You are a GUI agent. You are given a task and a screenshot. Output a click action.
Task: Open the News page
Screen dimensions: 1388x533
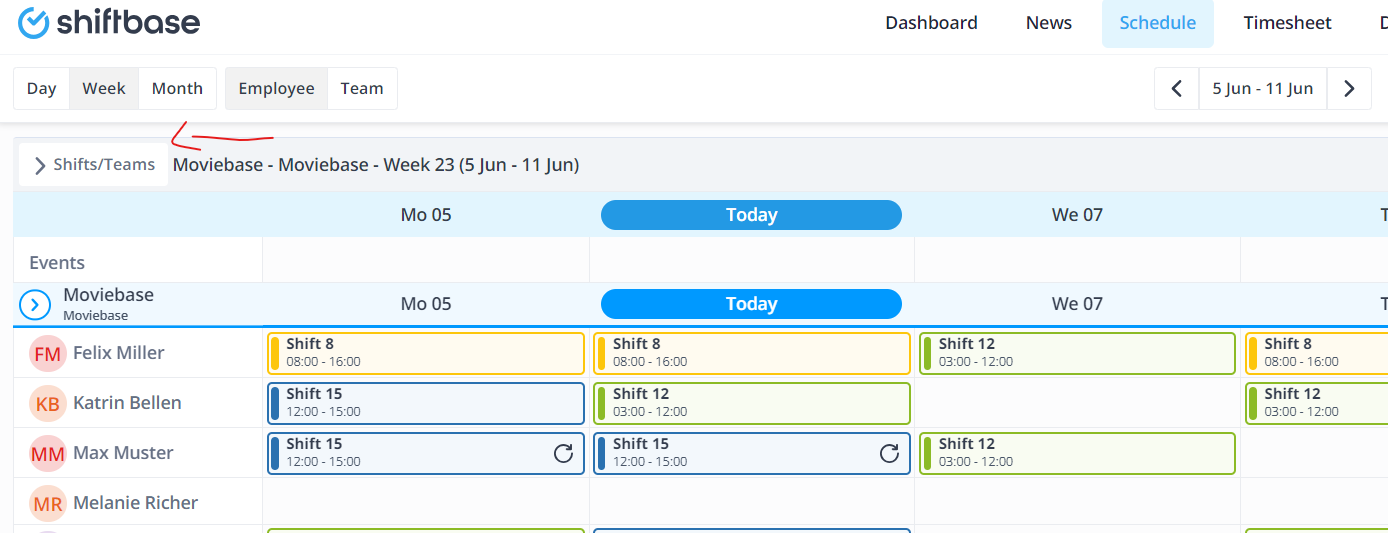pos(1048,23)
